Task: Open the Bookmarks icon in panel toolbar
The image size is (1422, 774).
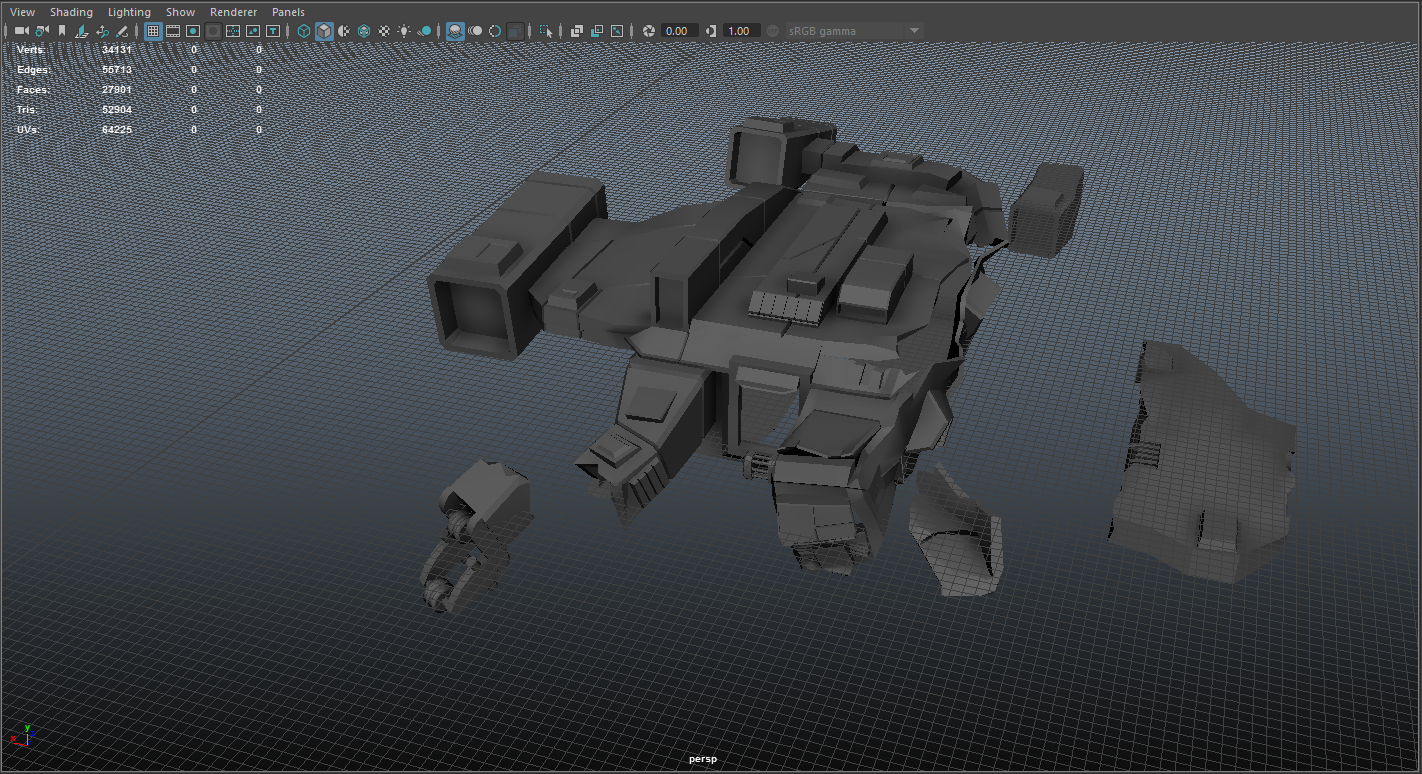Action: click(x=62, y=31)
